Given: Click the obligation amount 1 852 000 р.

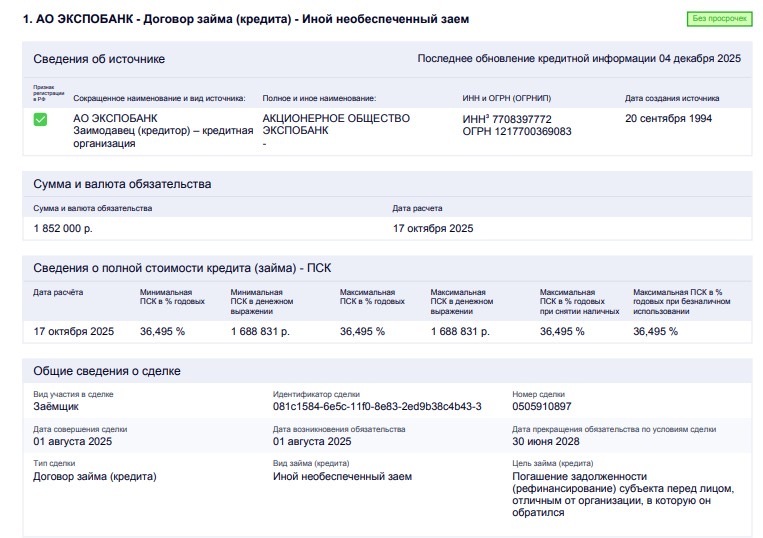Looking at the screenshot, I should (x=63, y=228).
